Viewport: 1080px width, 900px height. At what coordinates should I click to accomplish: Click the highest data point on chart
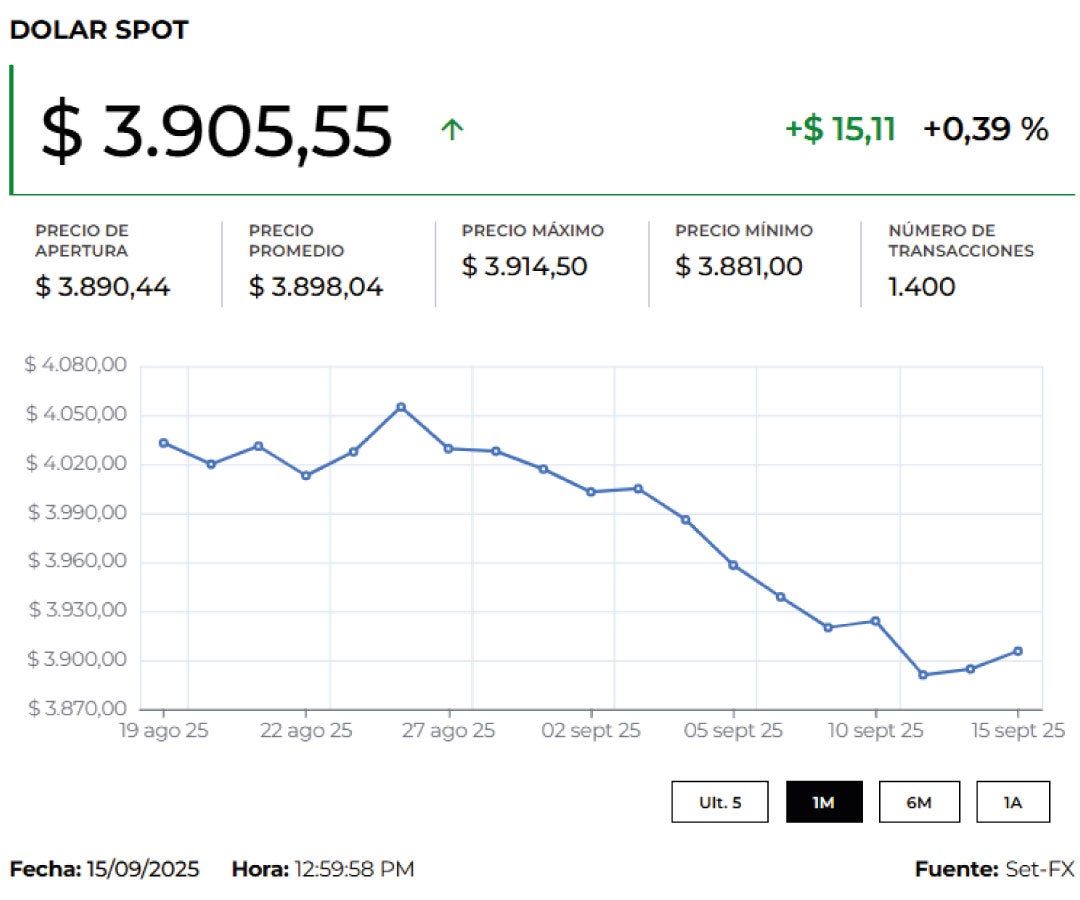pyautogui.click(x=401, y=407)
